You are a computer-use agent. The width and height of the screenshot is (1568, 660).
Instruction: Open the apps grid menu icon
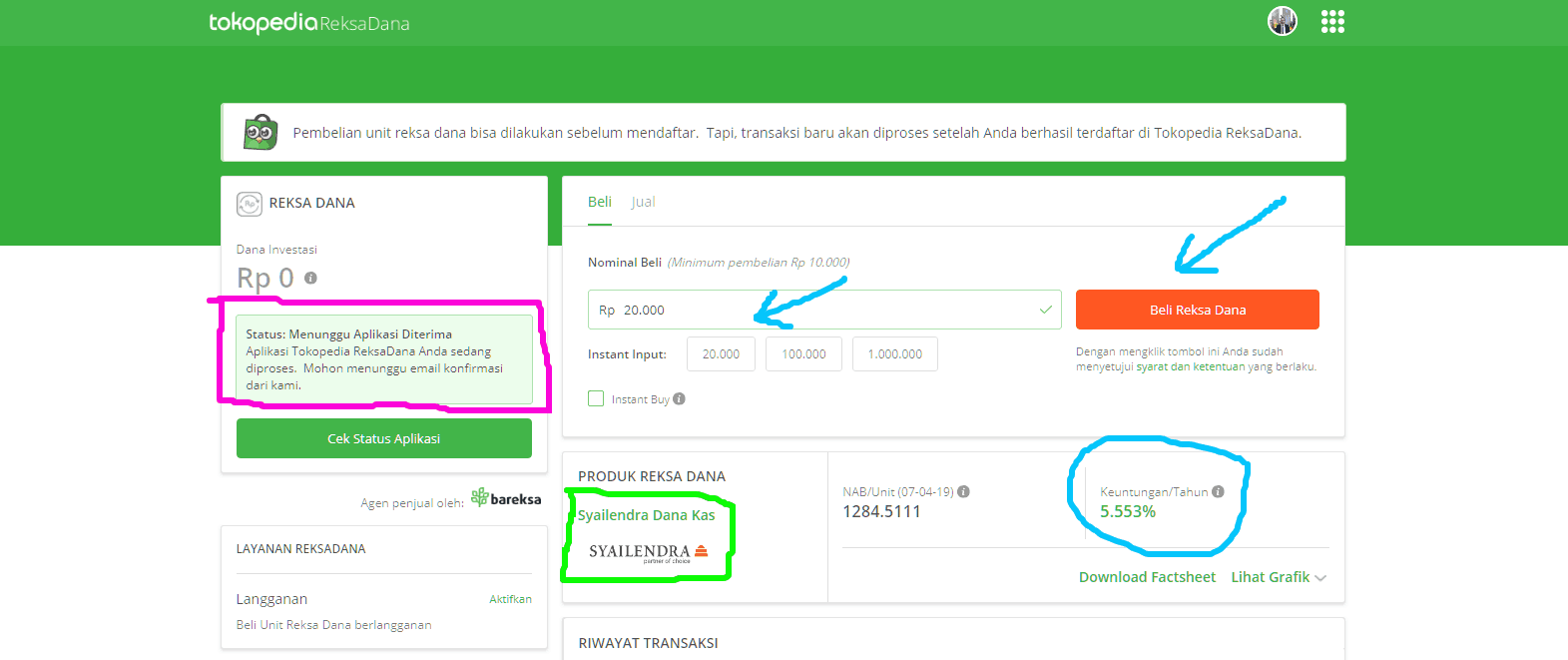pos(1332,21)
